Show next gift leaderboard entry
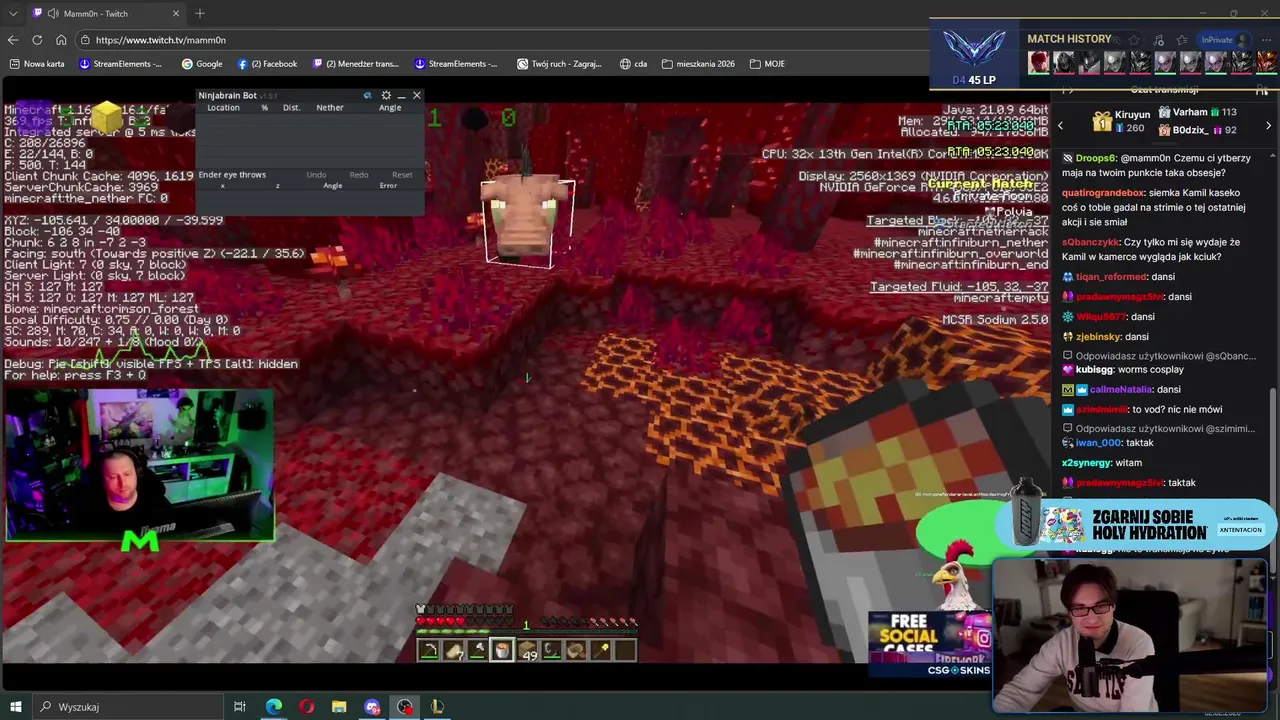 pos(1269,126)
